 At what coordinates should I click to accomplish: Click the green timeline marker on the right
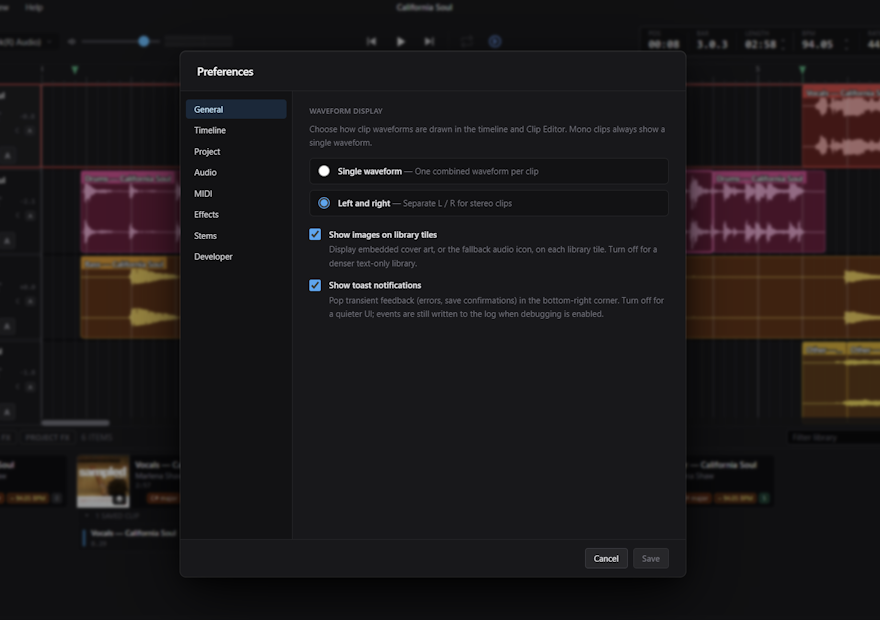[x=802, y=70]
